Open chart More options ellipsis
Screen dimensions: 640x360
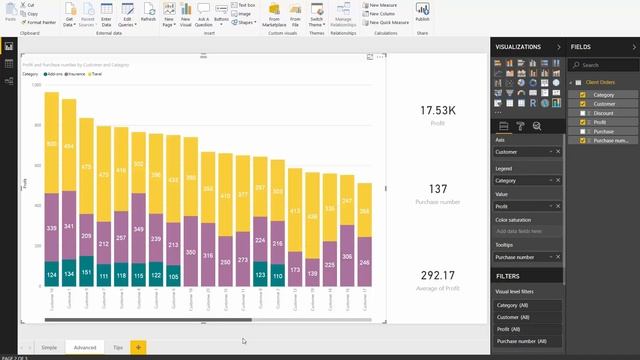click(x=380, y=57)
